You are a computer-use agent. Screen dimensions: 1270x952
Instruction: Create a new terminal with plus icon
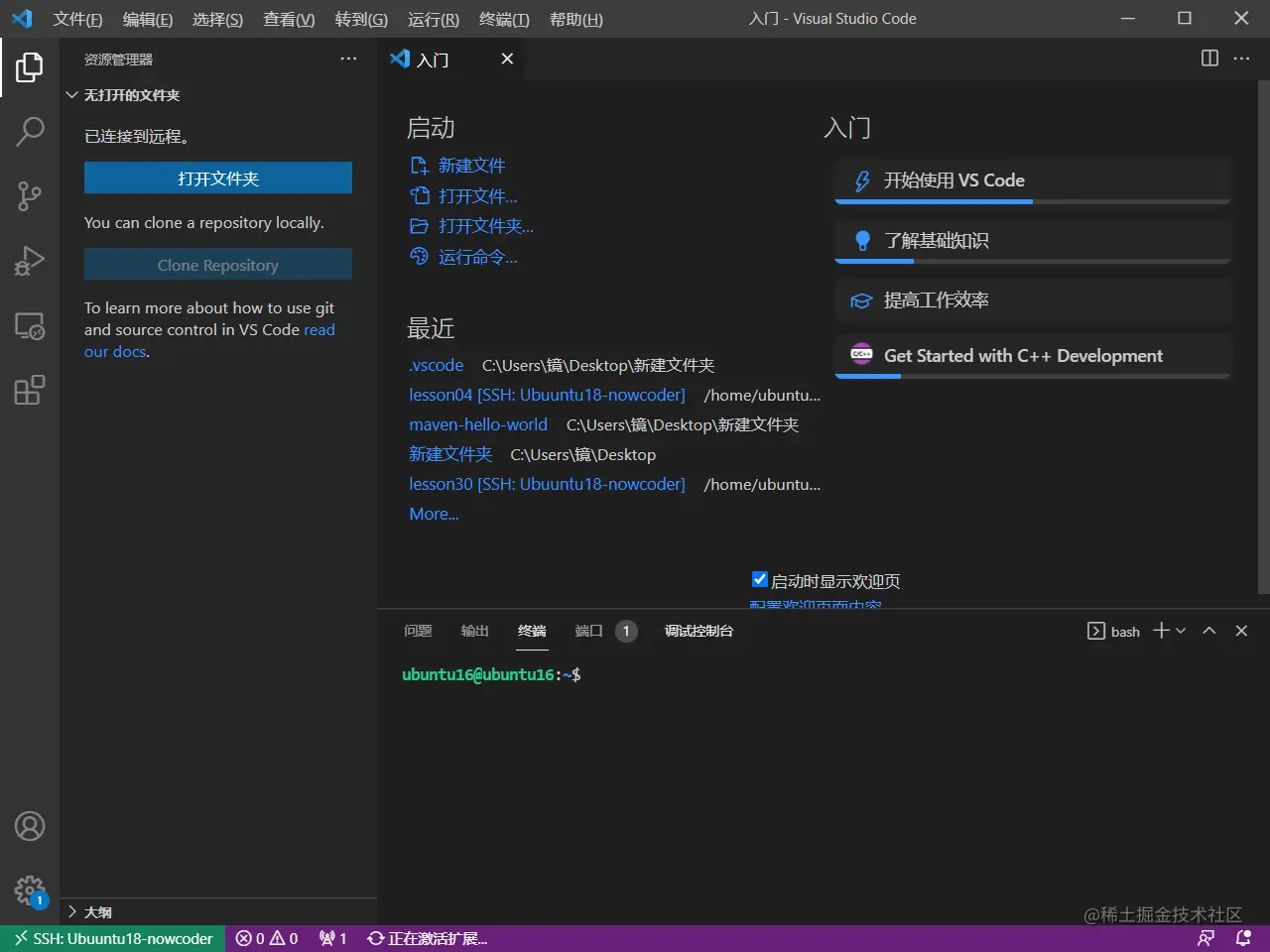pyautogui.click(x=1161, y=631)
